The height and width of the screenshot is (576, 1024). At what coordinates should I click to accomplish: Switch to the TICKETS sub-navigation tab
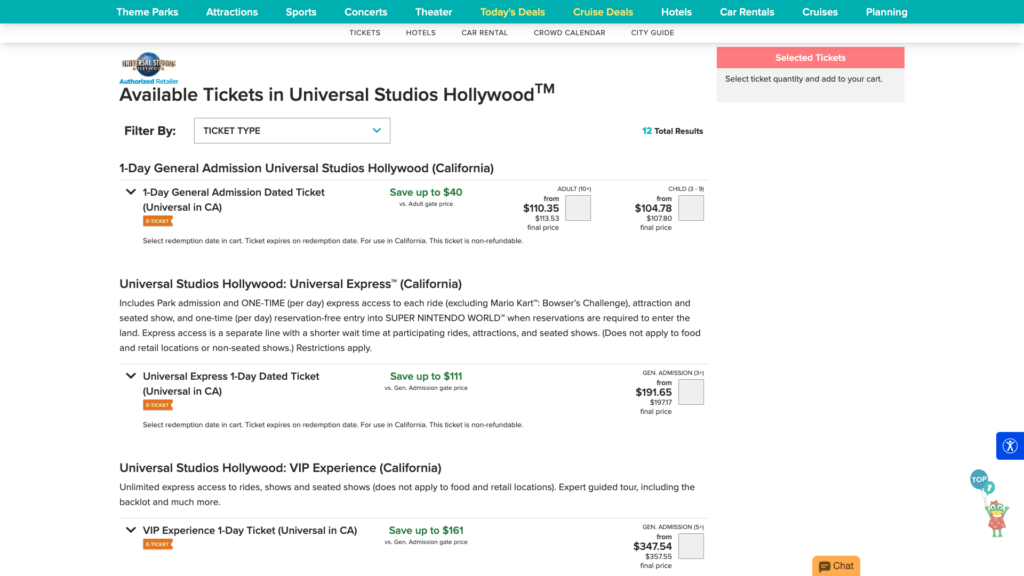tap(364, 33)
